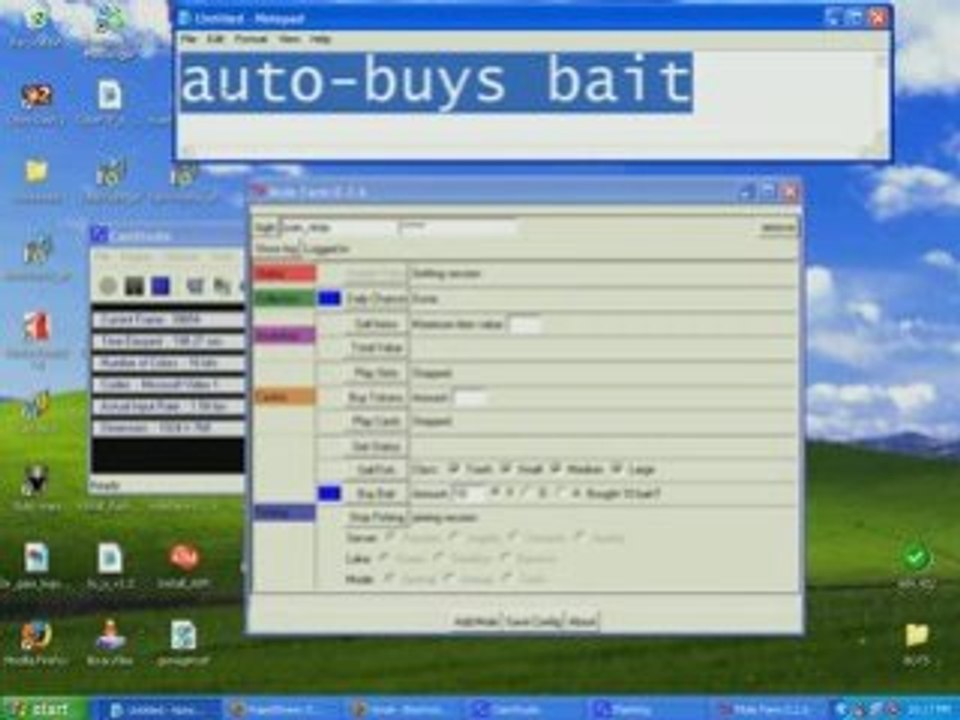Toggle the Trash fish class checkbox
960x720 pixels.
coord(454,469)
